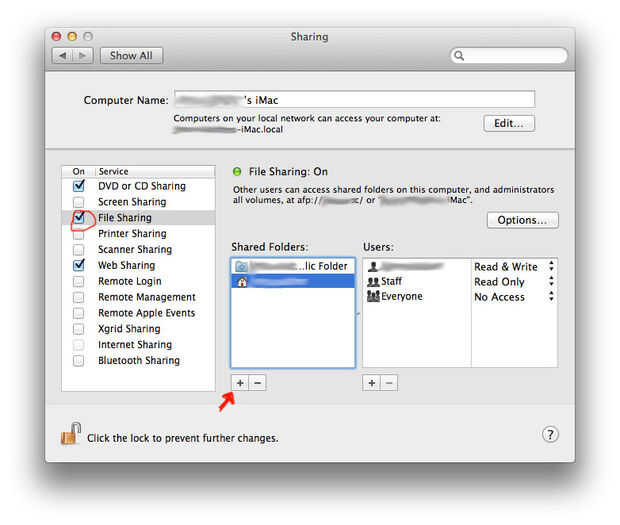Go back with the left arrow button
Viewport: 620px width, 525px height.
[62, 56]
